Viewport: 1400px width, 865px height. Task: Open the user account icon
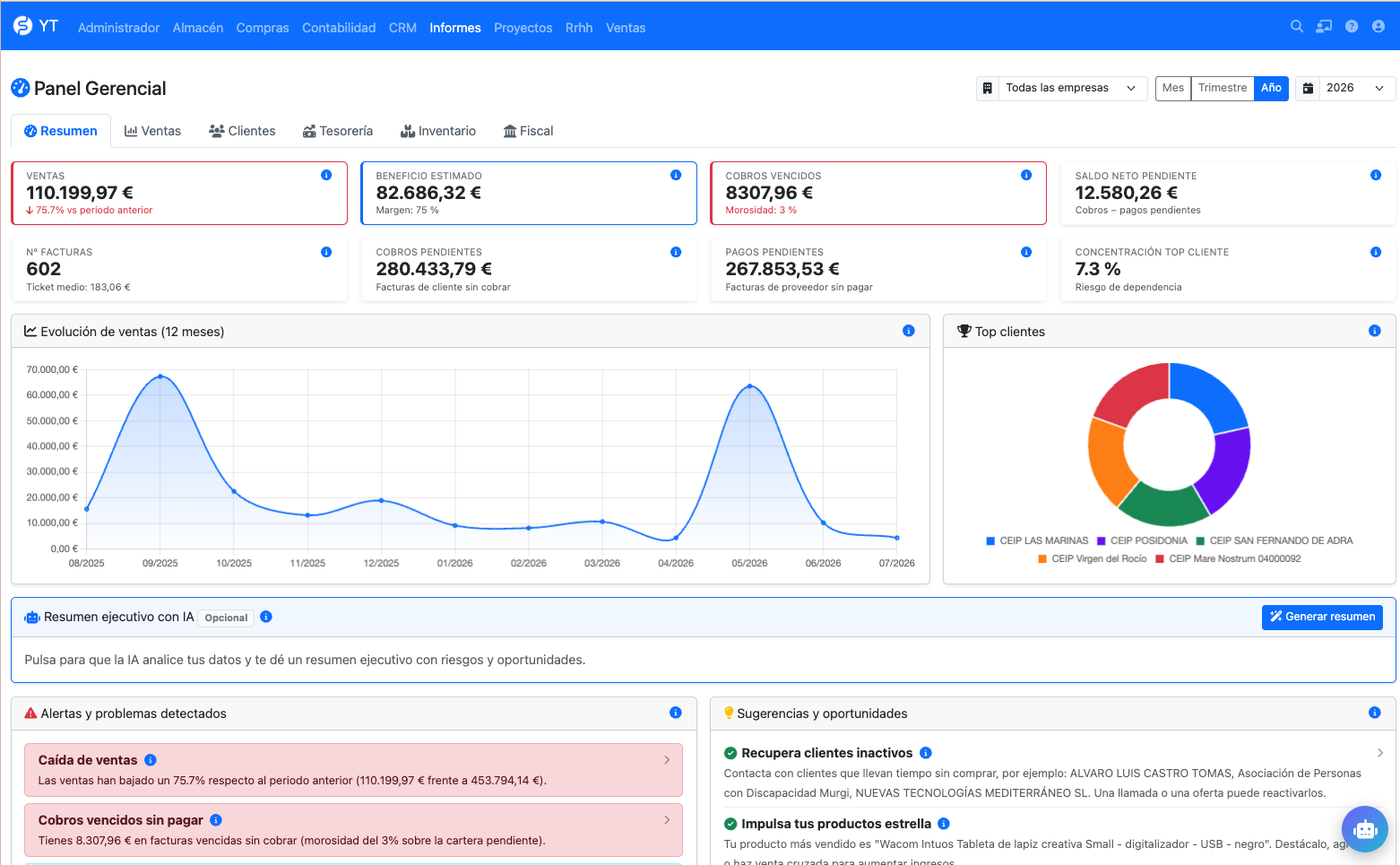(x=1378, y=27)
